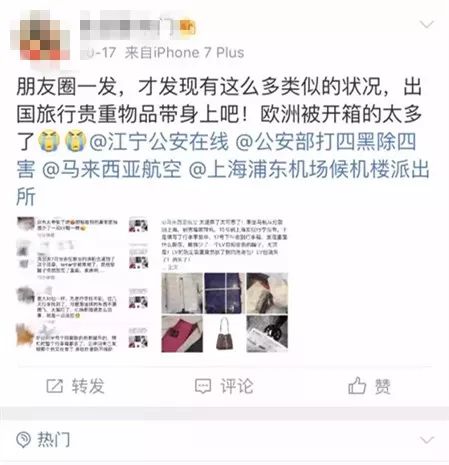Open the @上海浦东机场候机楼派出所 mention
The width and height of the screenshot is (449, 465).
(x=223, y=183)
